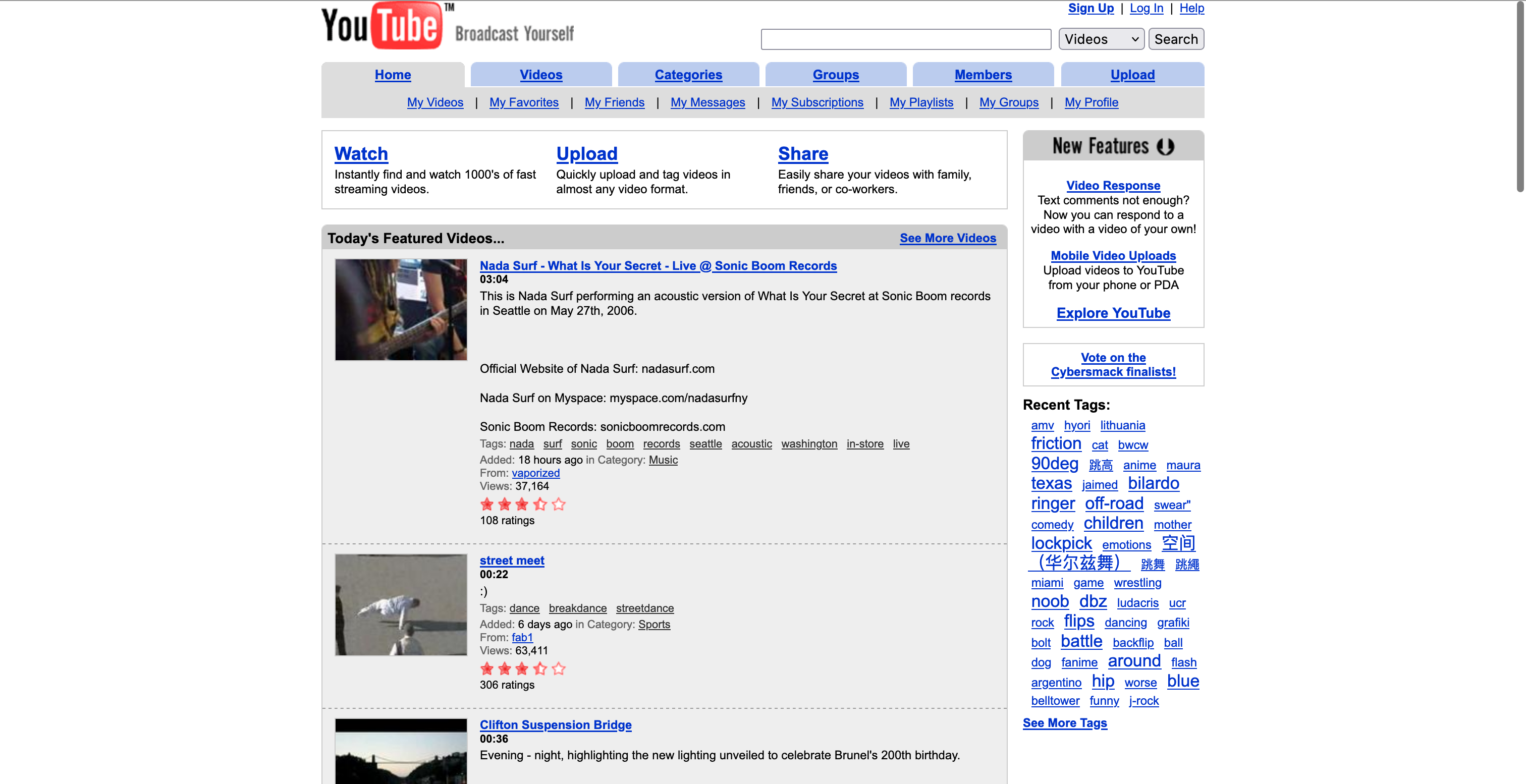Screen dimensions: 1526x784
Task: Switch to the Videos tab
Action: pos(541,75)
